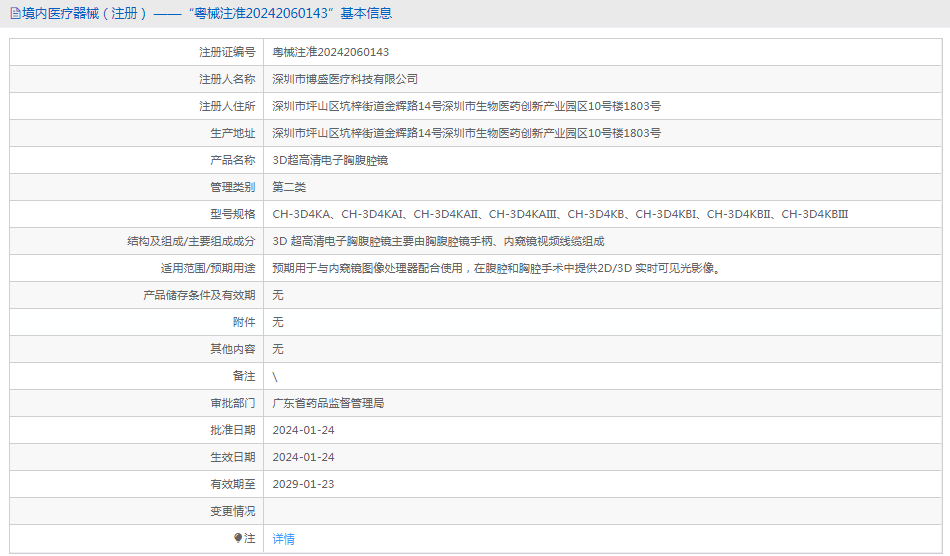Click the 变更情况 label
Image resolution: width=950 pixels, height=556 pixels.
point(233,511)
